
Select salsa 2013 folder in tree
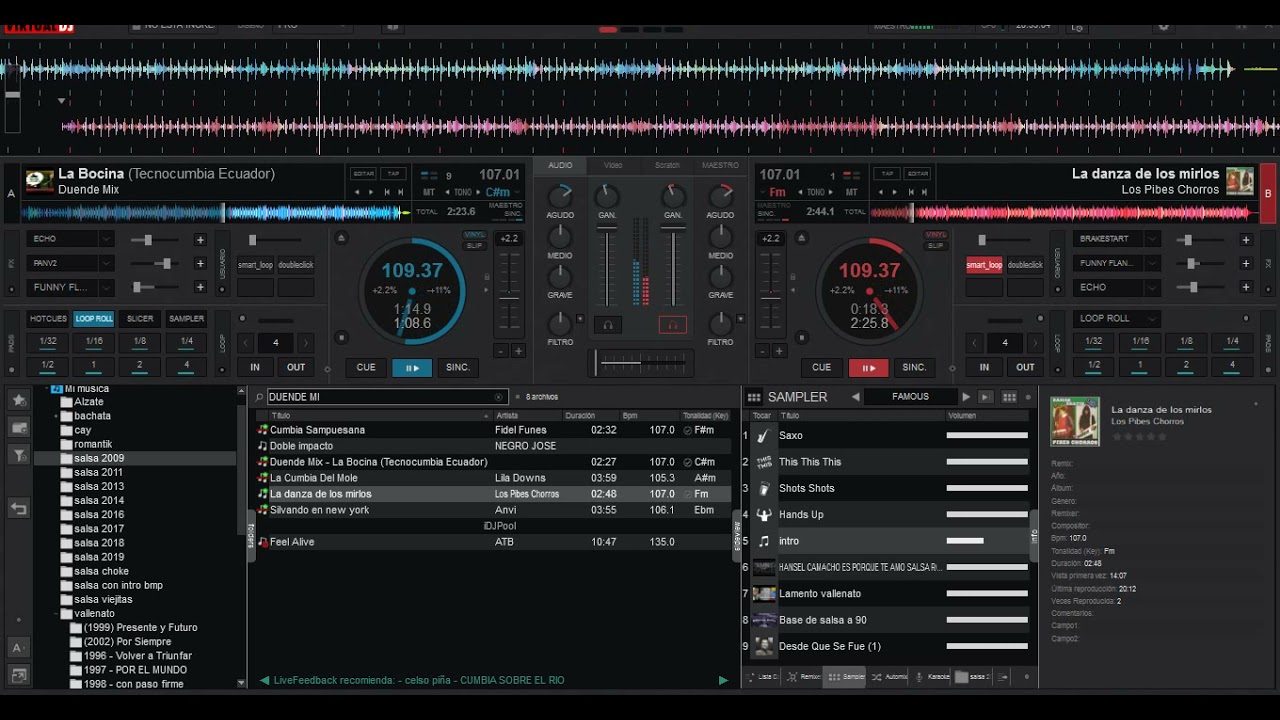99,487
